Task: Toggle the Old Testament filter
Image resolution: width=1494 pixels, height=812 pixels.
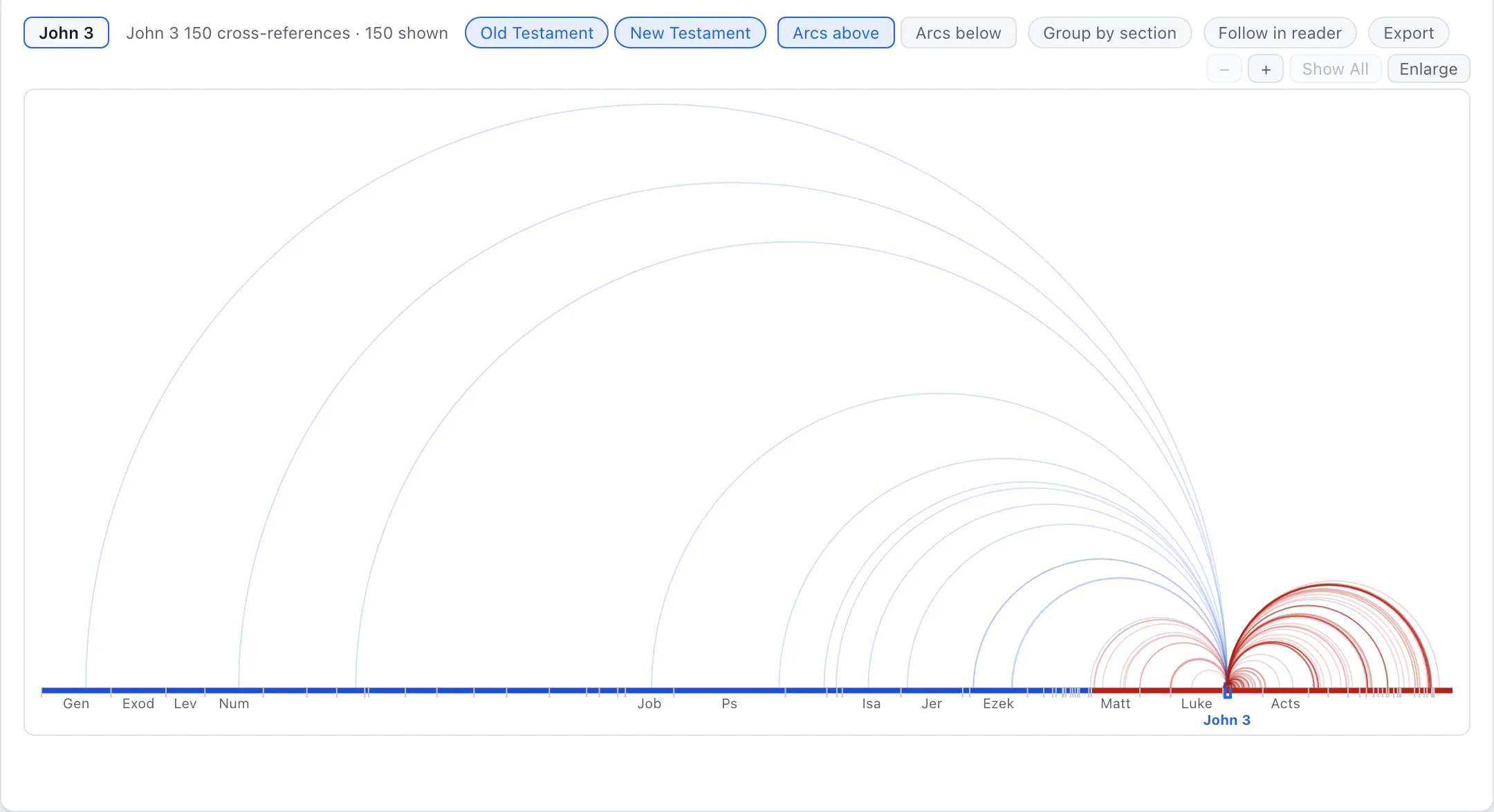Action: 537,33
